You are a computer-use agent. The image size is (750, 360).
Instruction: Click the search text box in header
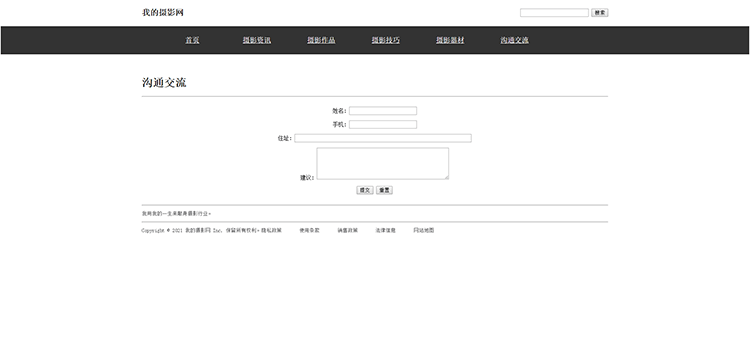(x=554, y=13)
